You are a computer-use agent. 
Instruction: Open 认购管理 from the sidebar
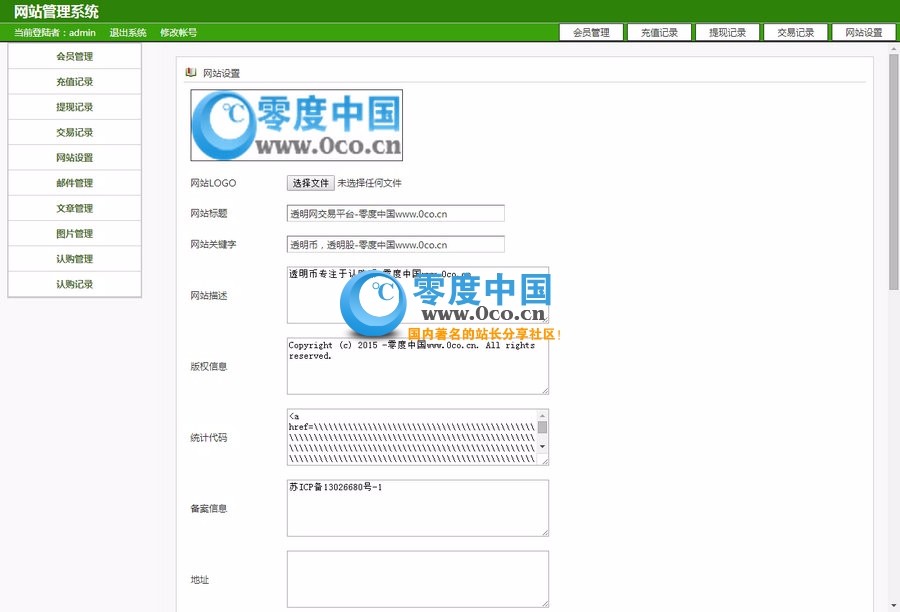click(x=74, y=258)
